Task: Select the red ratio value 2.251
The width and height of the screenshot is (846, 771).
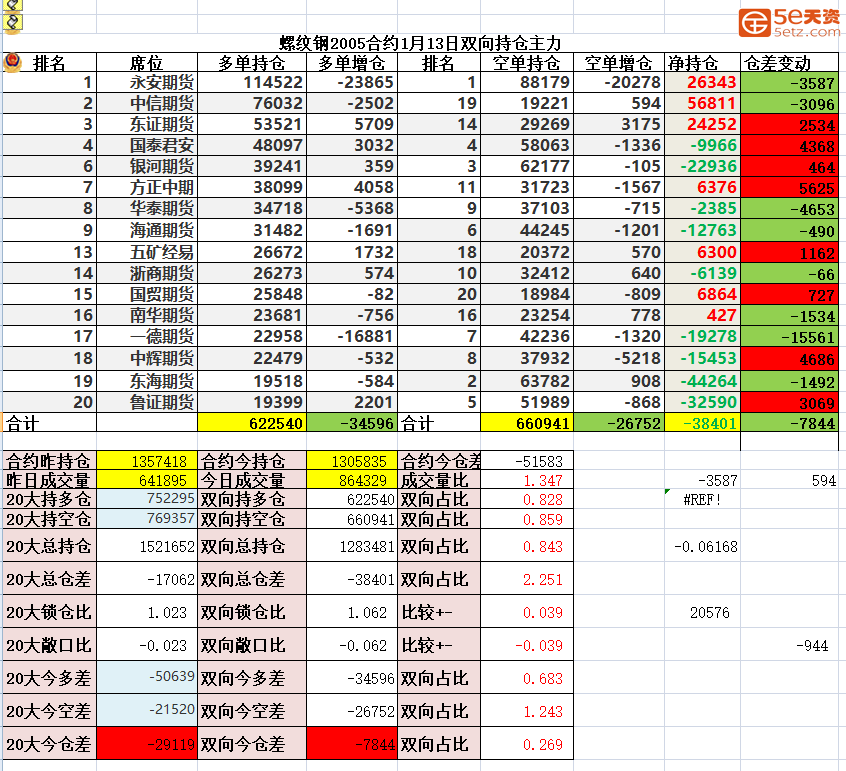Action: [x=527, y=579]
